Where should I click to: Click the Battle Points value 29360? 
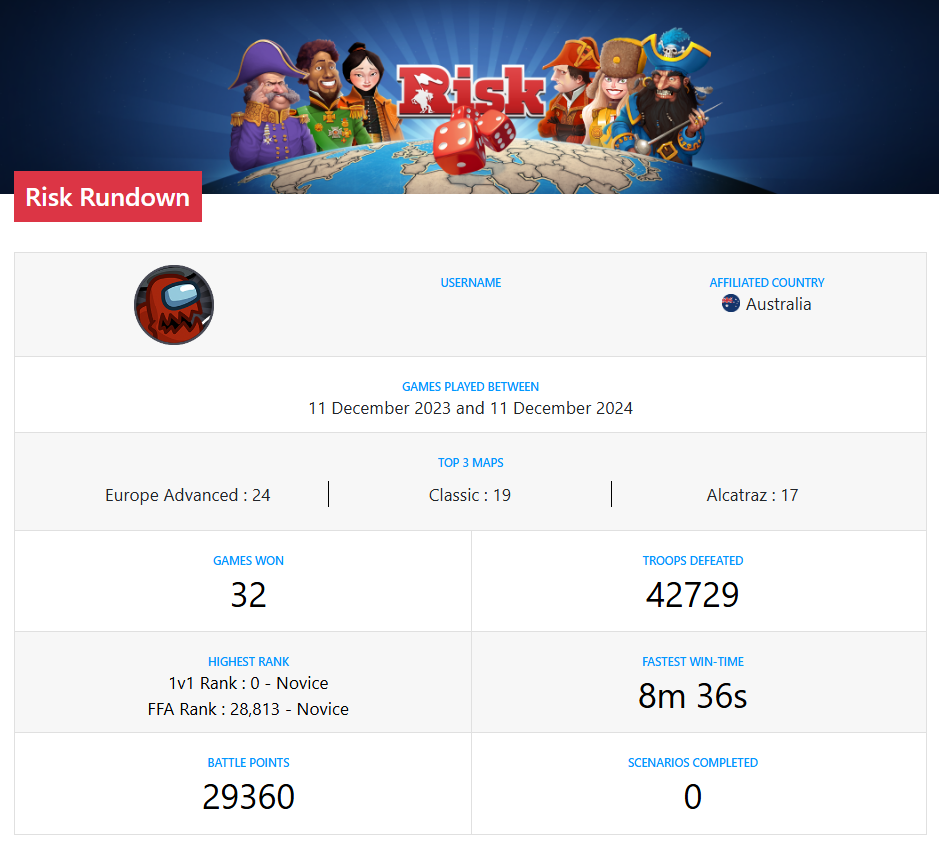pyautogui.click(x=249, y=797)
